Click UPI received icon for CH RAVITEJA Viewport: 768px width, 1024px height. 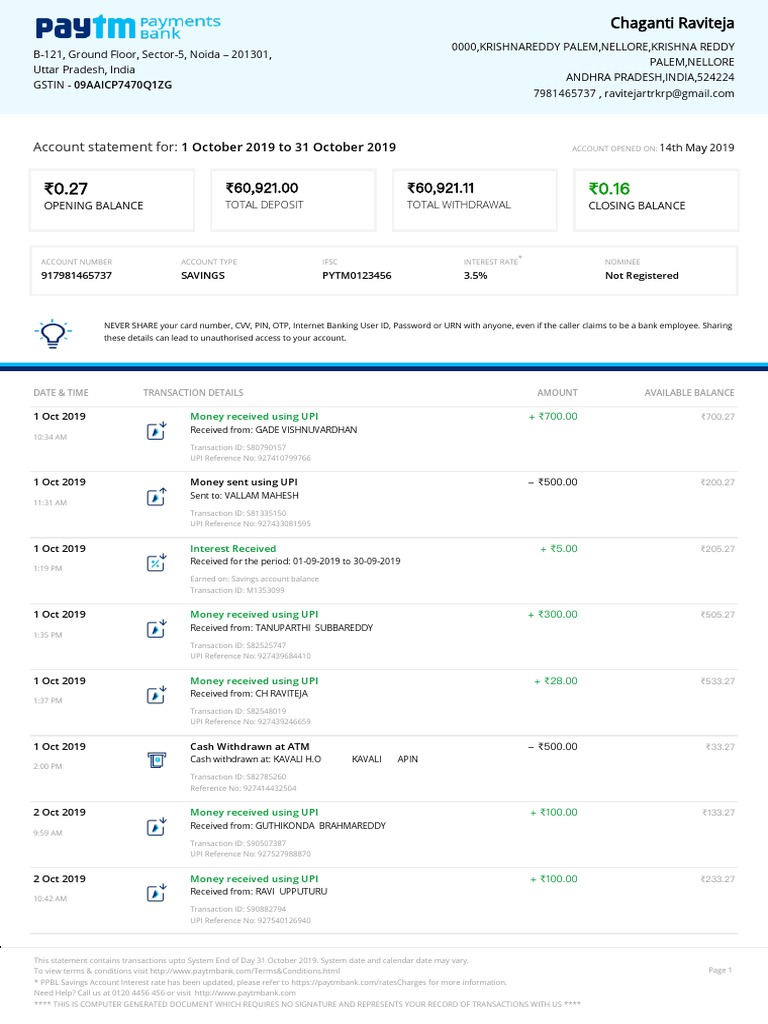click(156, 694)
